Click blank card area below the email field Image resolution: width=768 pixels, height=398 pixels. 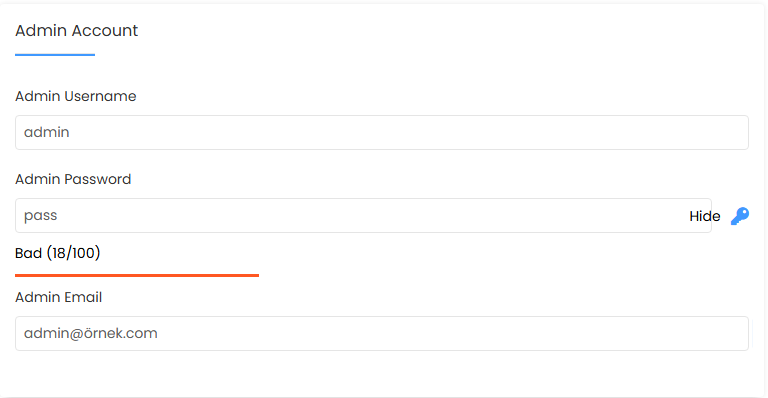(x=382, y=373)
